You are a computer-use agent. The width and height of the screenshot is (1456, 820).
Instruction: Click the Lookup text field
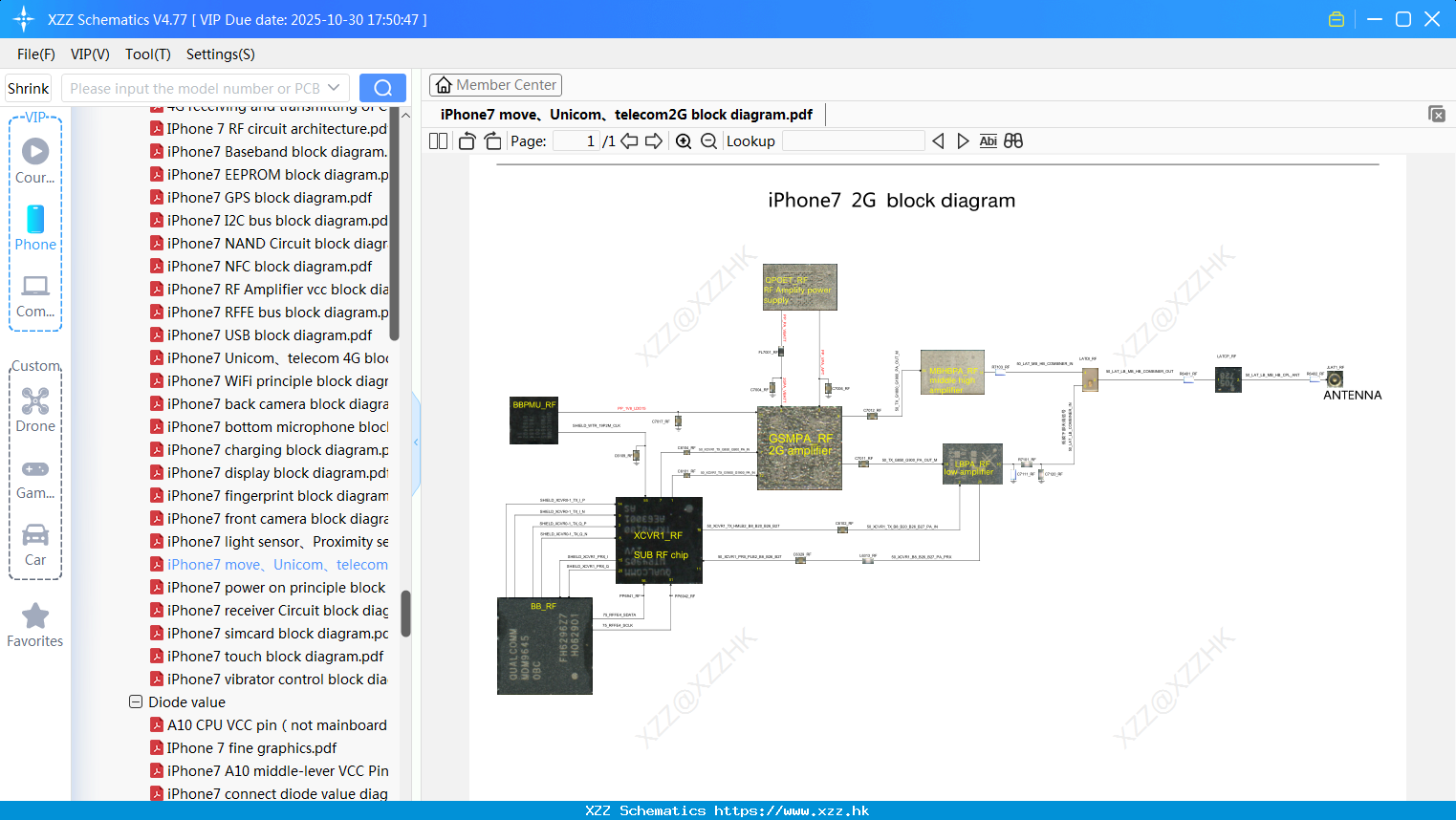[853, 140]
